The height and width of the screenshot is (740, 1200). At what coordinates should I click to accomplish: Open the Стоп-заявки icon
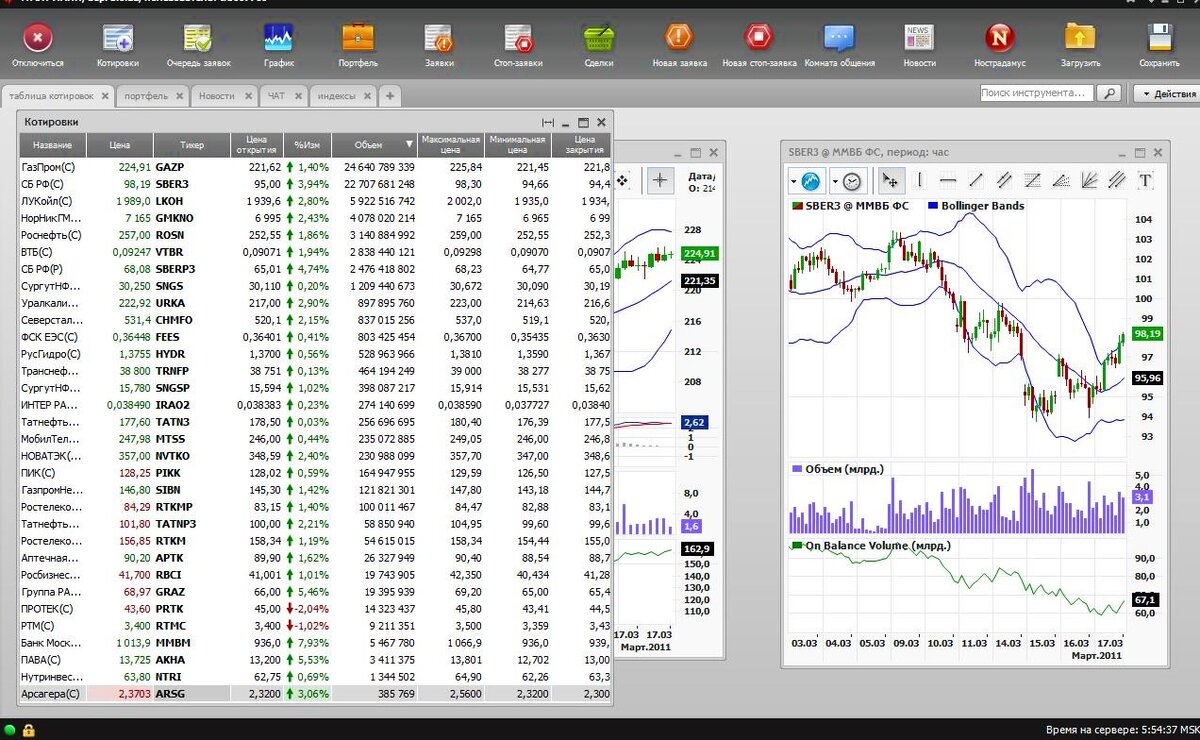click(x=518, y=38)
